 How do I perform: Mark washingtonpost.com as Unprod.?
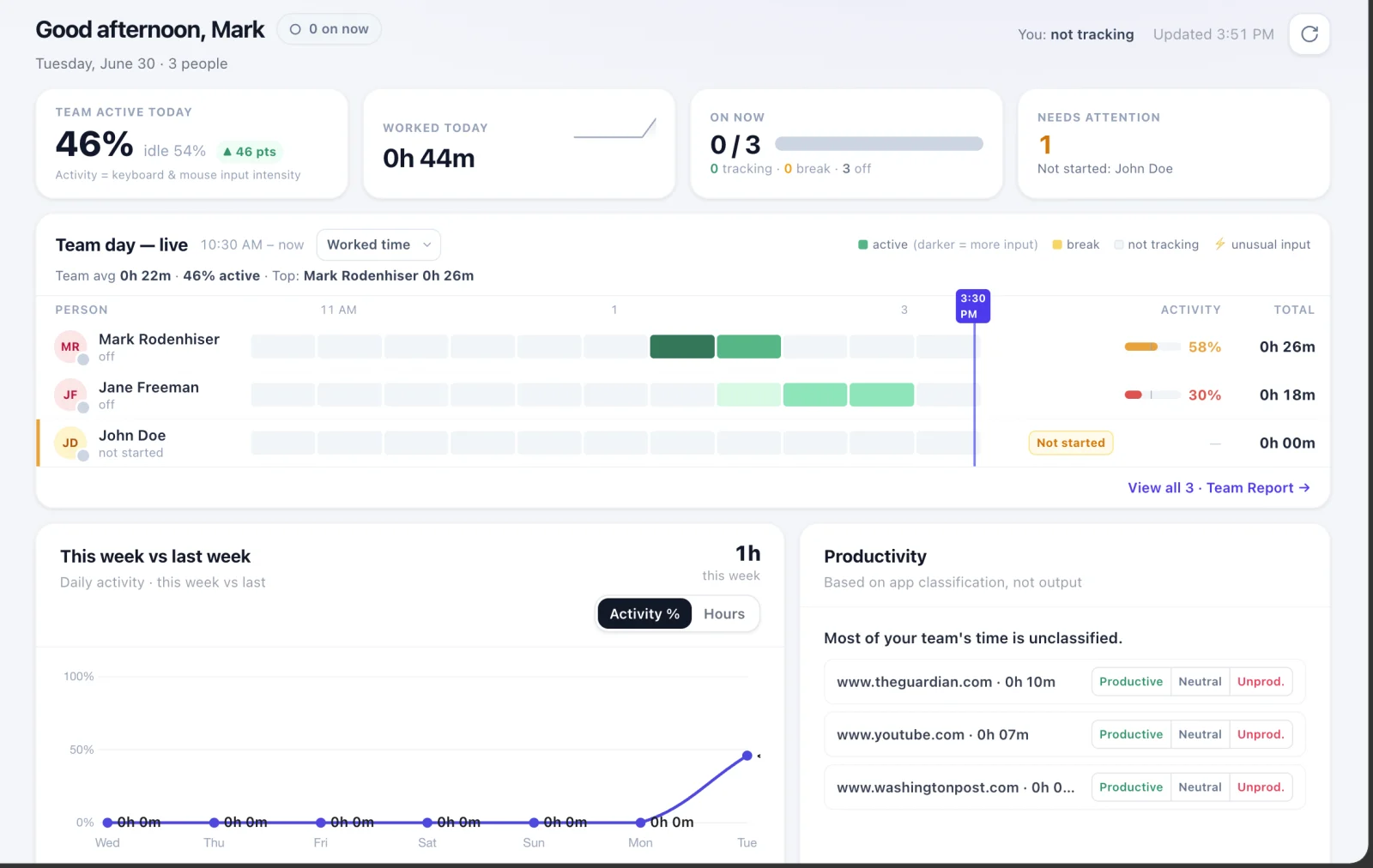1261,787
